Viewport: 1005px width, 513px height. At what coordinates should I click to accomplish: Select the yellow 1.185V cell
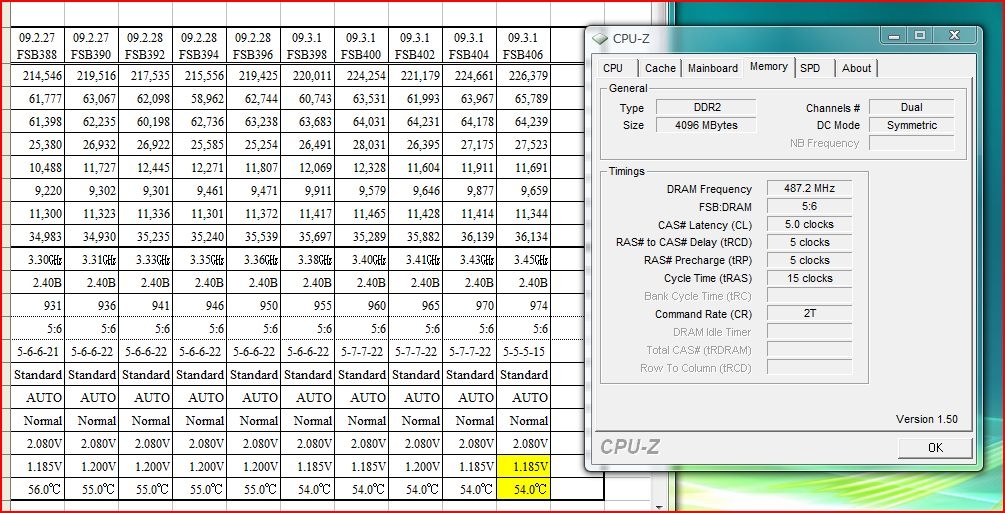tap(524, 466)
